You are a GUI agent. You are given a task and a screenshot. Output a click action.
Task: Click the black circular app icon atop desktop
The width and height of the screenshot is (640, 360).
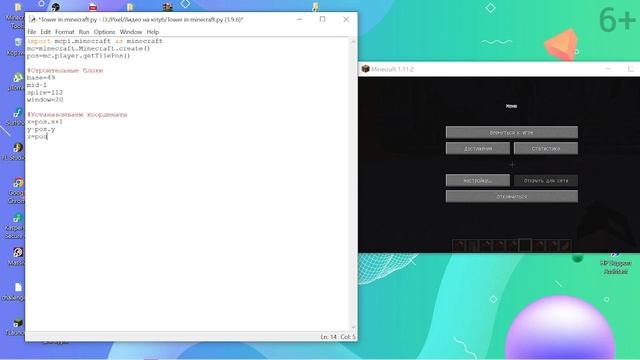click(56, 7)
